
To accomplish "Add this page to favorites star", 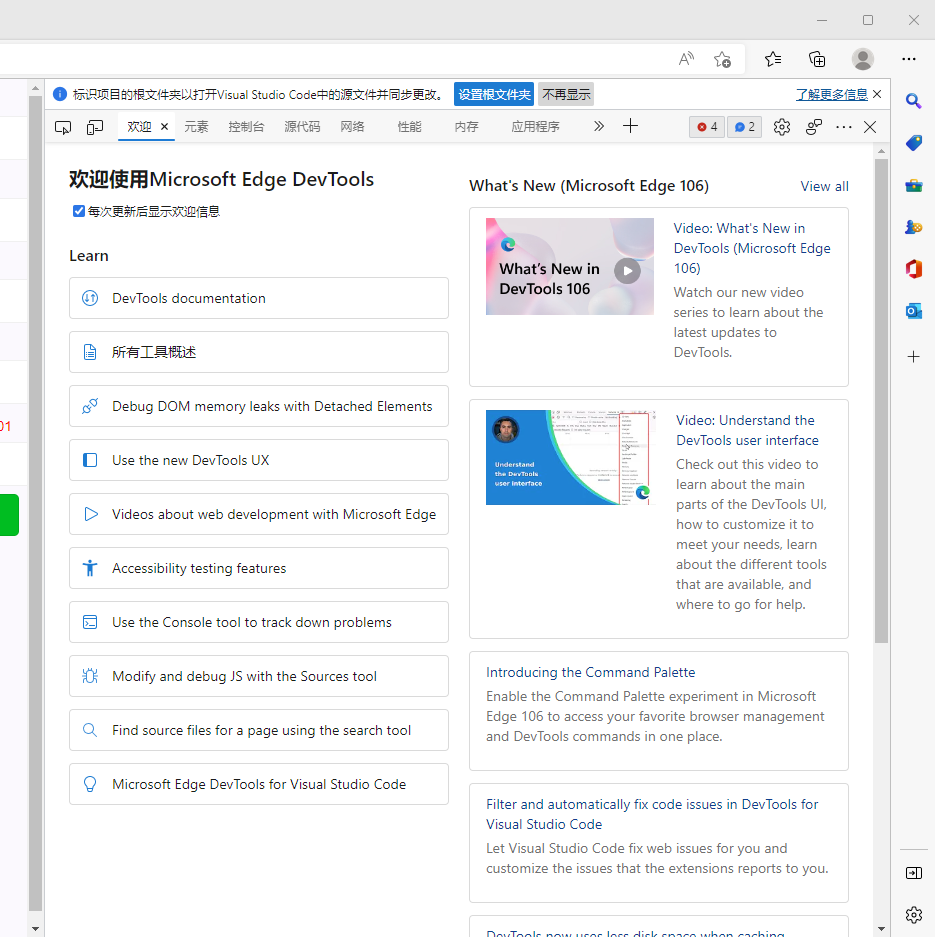I will (x=722, y=59).
